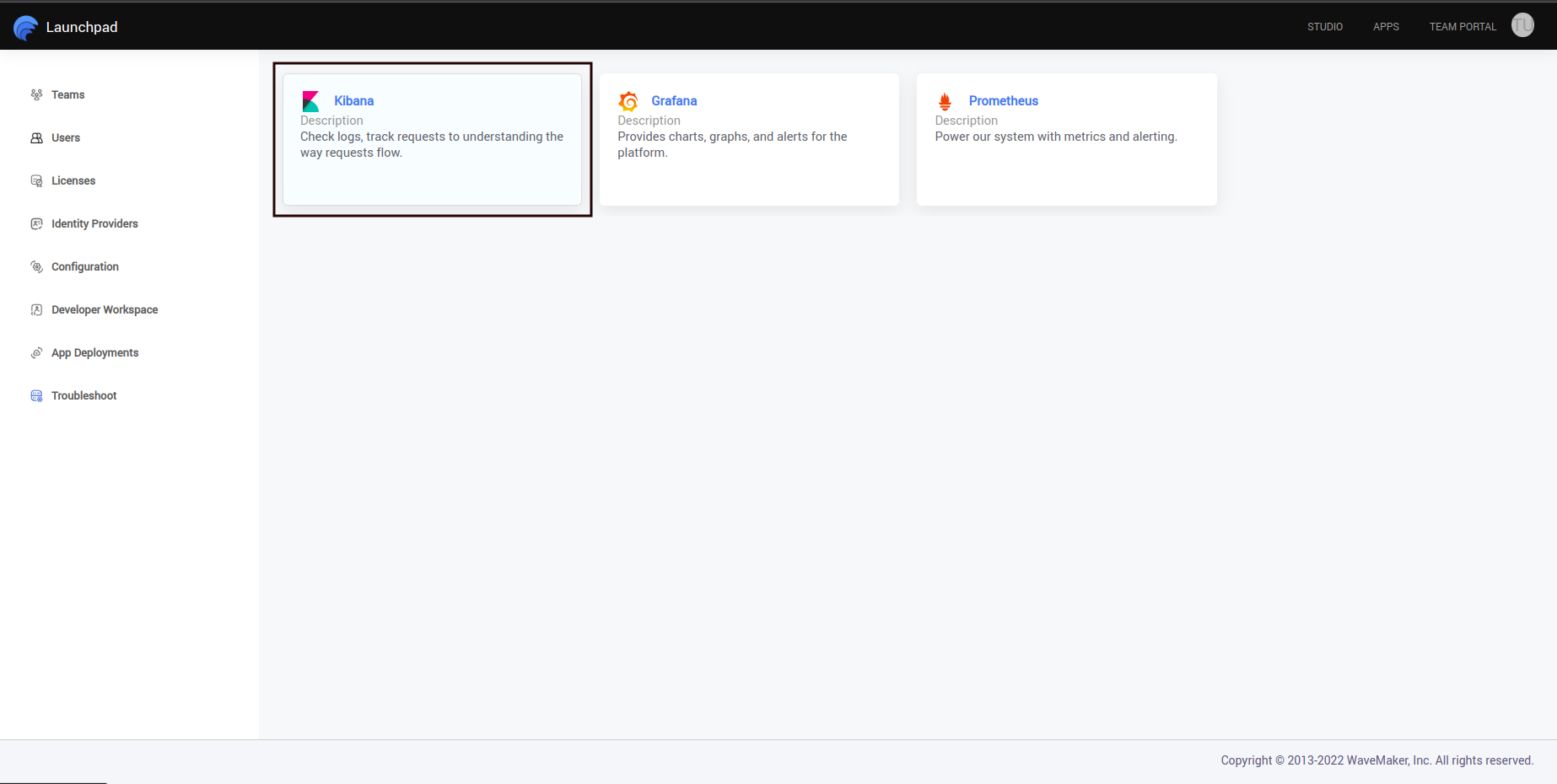Click the Kibana app icon
This screenshot has height=784, width=1557.
[x=311, y=99]
